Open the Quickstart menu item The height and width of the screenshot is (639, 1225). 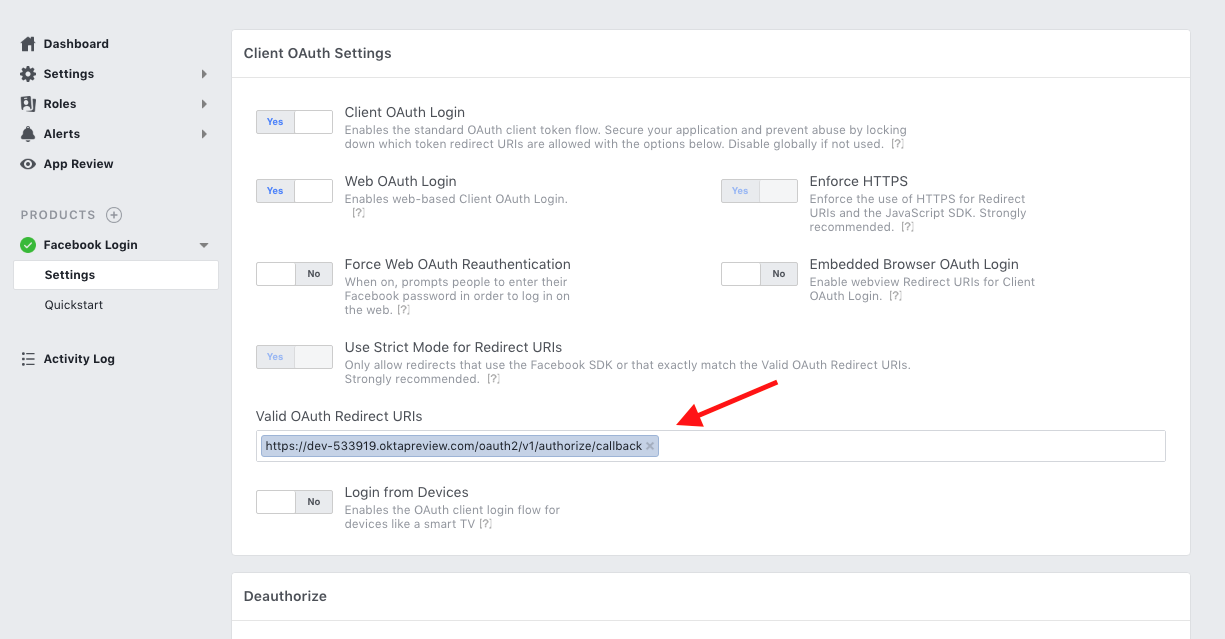click(74, 305)
